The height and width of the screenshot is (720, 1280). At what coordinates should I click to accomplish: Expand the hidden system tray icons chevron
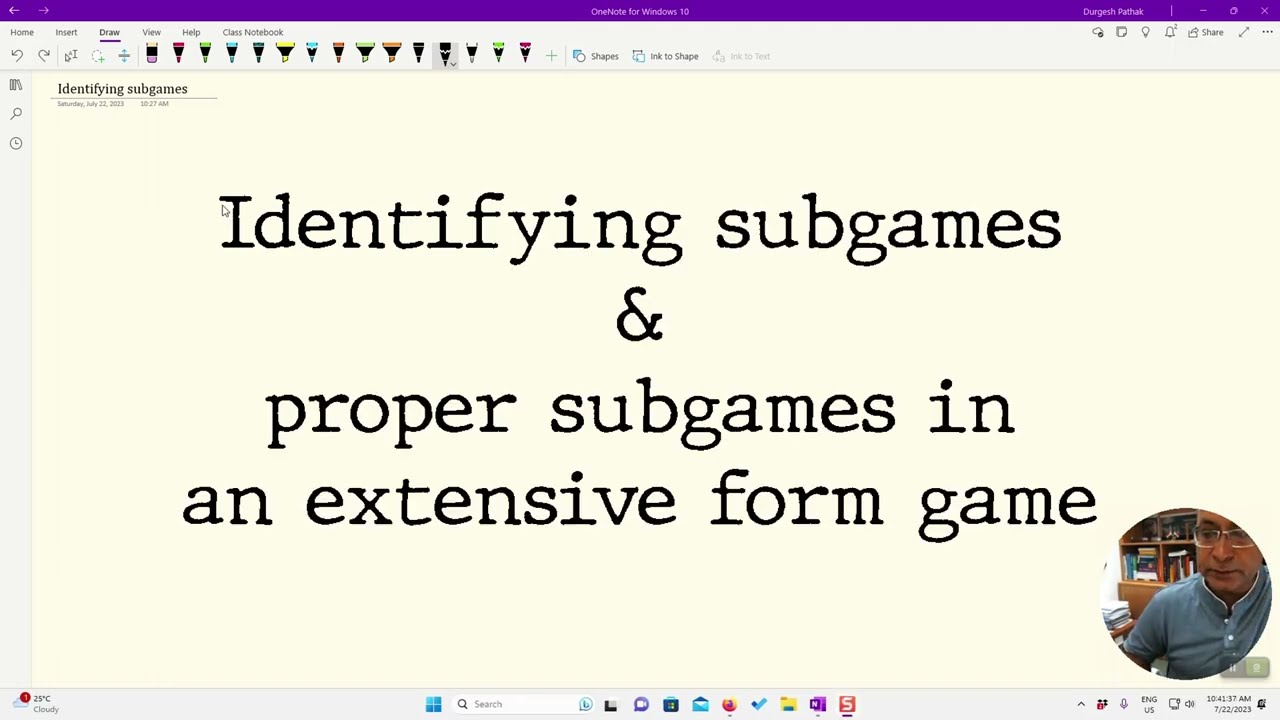[1081, 704]
